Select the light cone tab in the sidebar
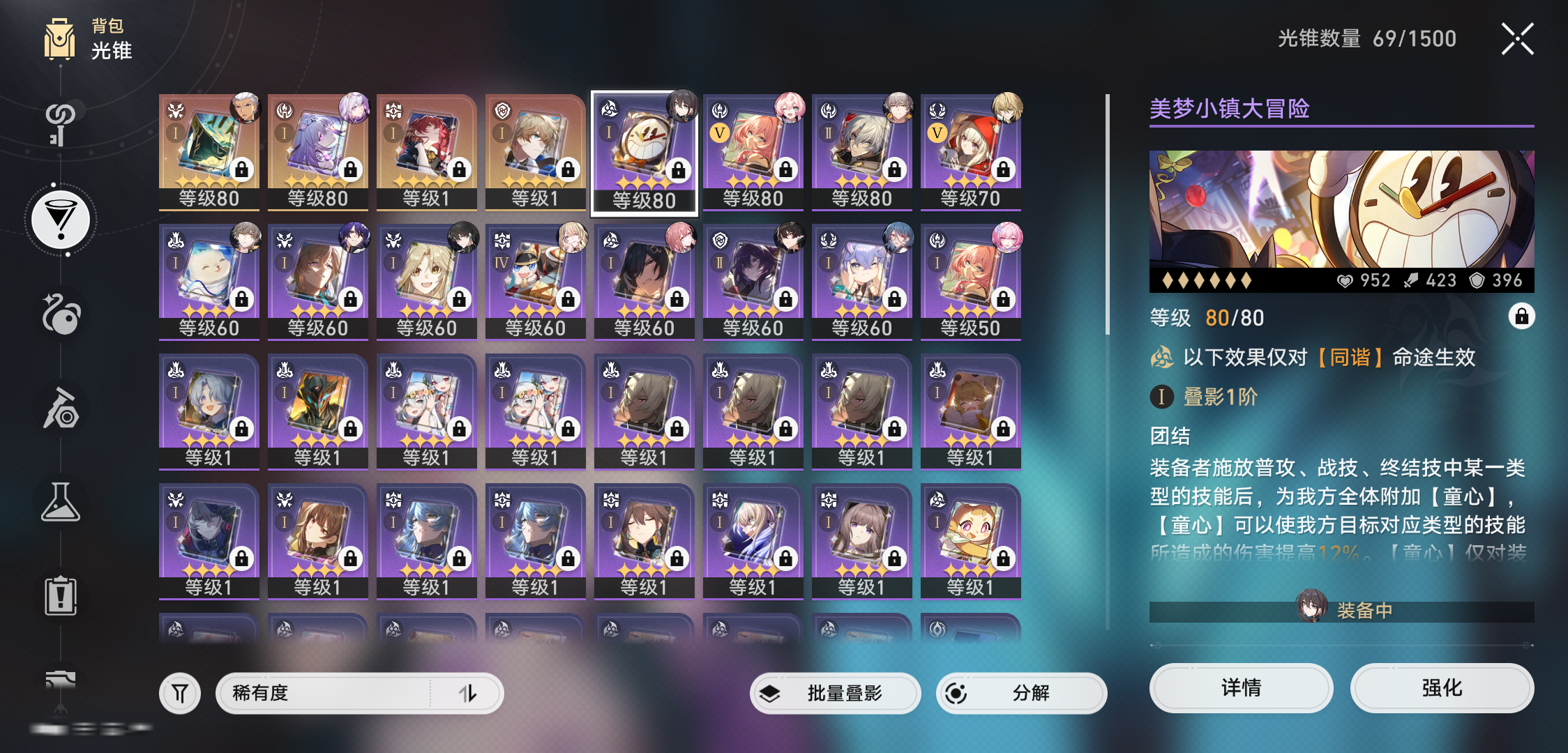Screen dimensions: 1568x753 tap(61, 220)
